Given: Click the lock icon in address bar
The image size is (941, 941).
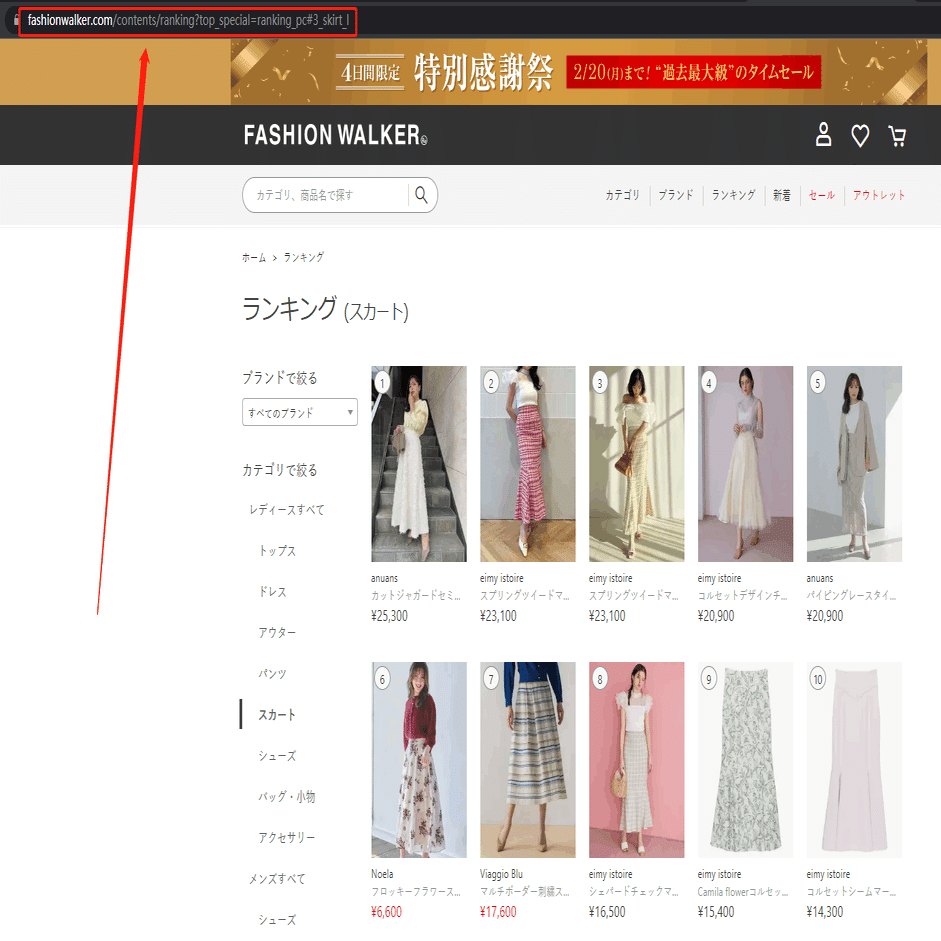Looking at the screenshot, I should coord(17,20).
